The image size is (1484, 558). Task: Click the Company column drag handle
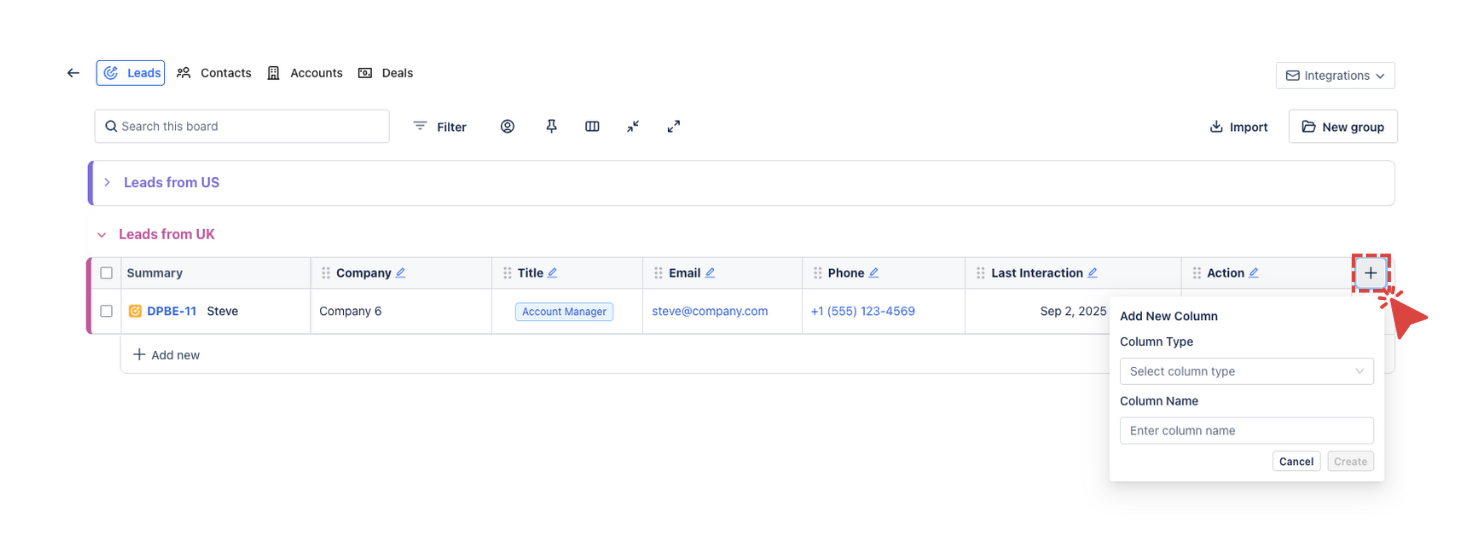point(326,273)
